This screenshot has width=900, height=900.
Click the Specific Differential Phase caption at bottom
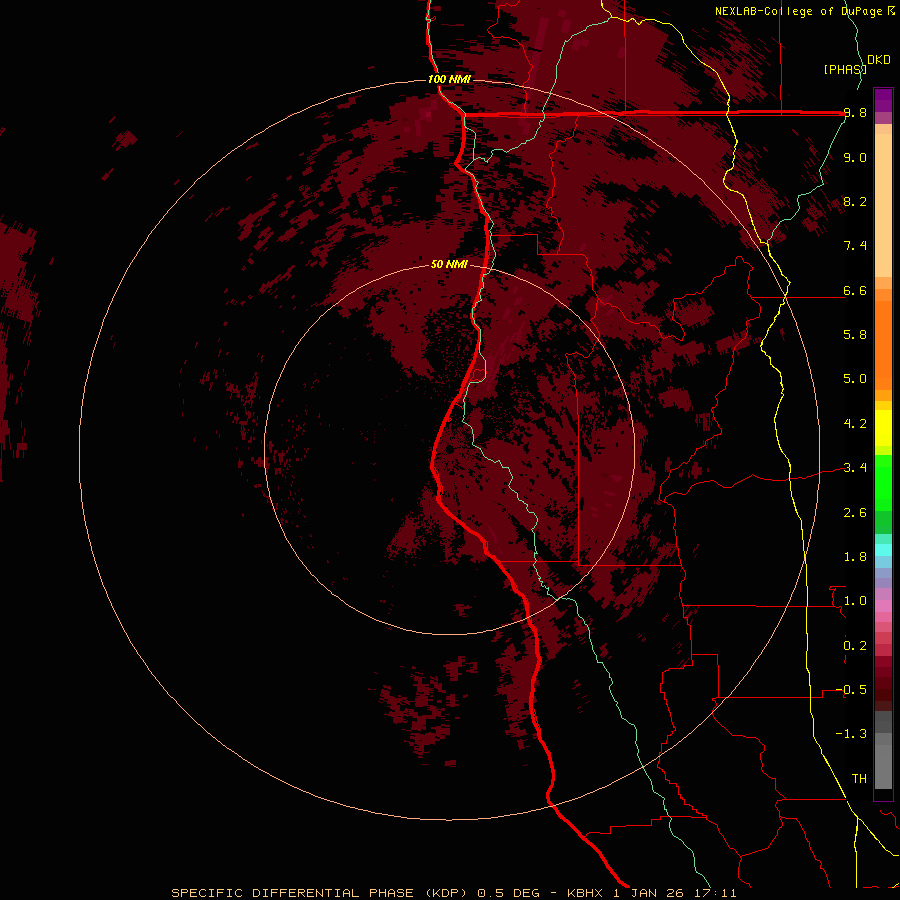pyautogui.click(x=453, y=893)
